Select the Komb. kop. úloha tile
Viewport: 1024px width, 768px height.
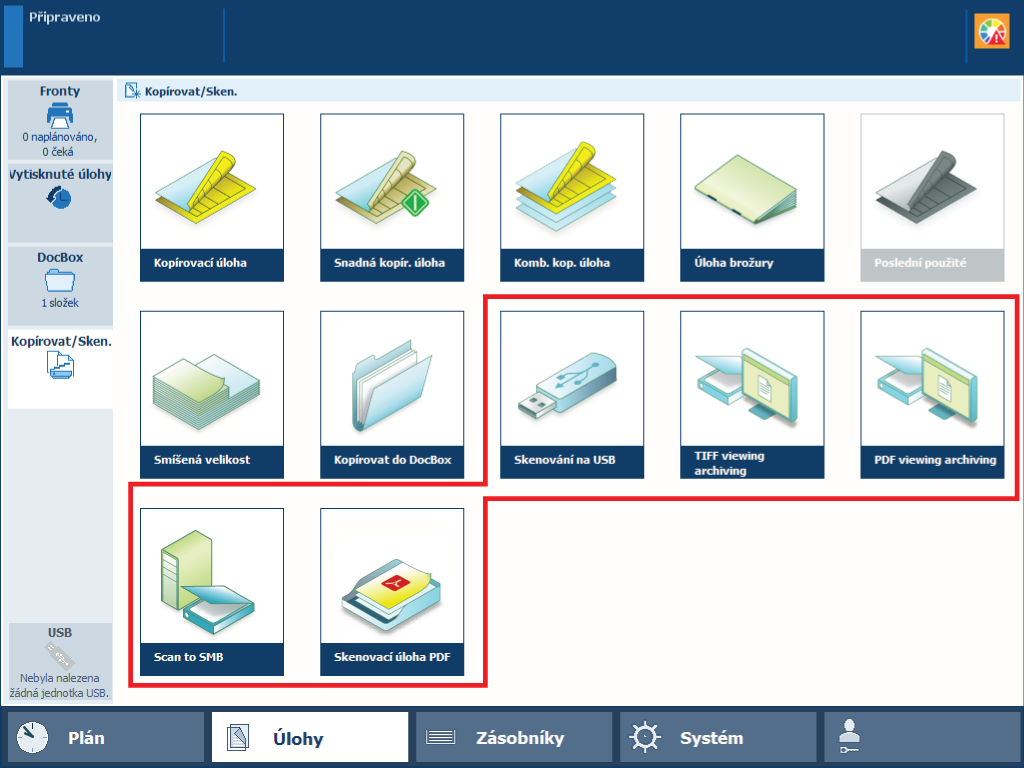click(x=572, y=197)
